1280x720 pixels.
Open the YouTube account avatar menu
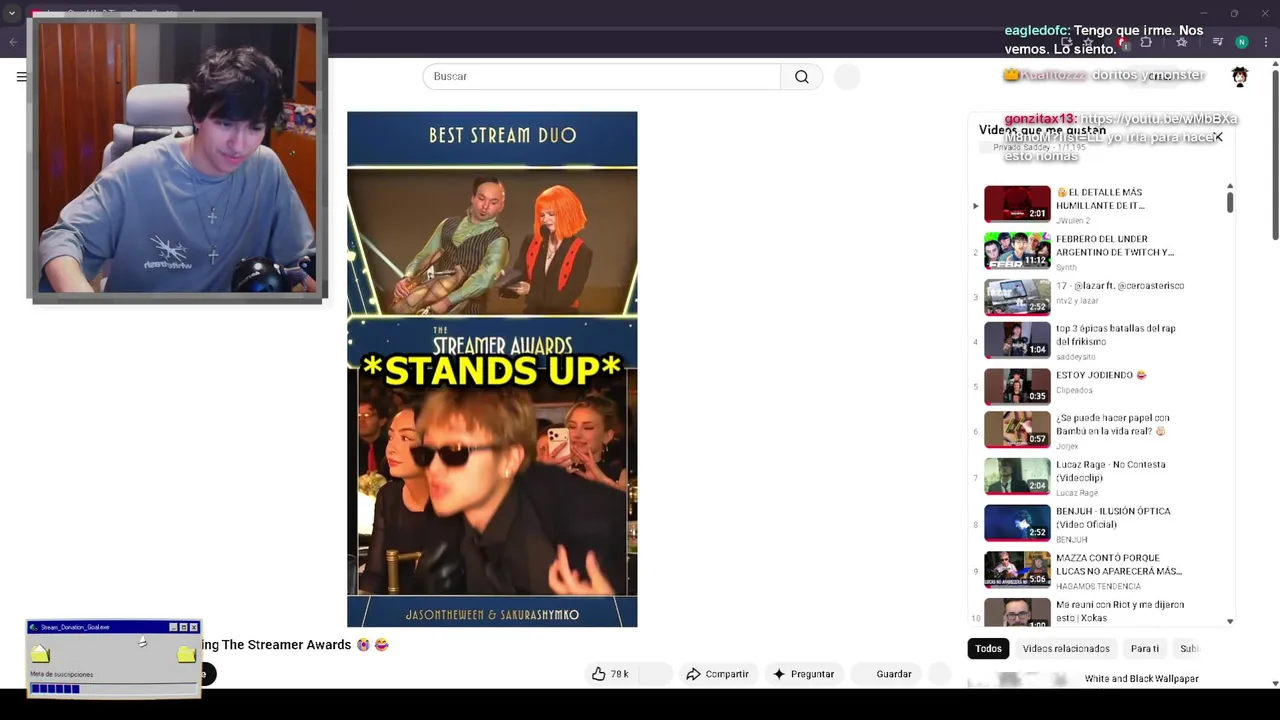click(1240, 77)
